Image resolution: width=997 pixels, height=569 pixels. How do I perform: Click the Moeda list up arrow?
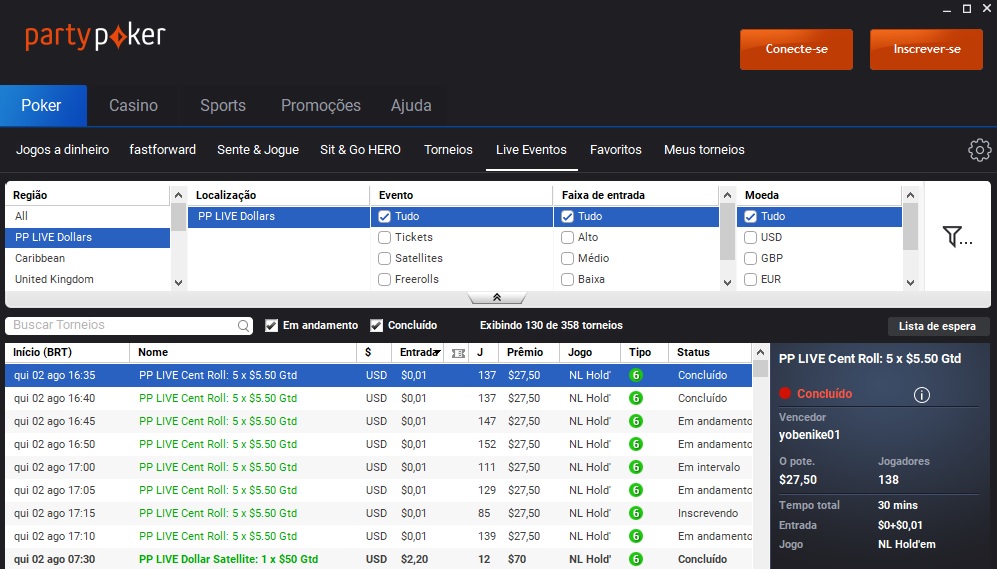[x=911, y=195]
